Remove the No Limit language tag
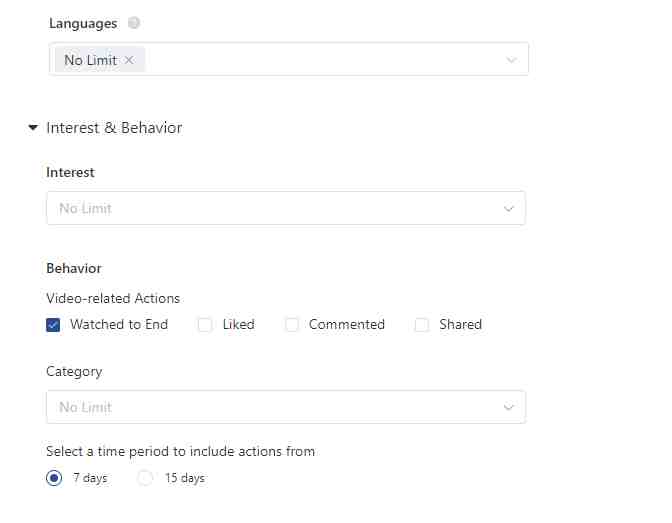This screenshot has height=523, width=672. pyautogui.click(x=129, y=60)
